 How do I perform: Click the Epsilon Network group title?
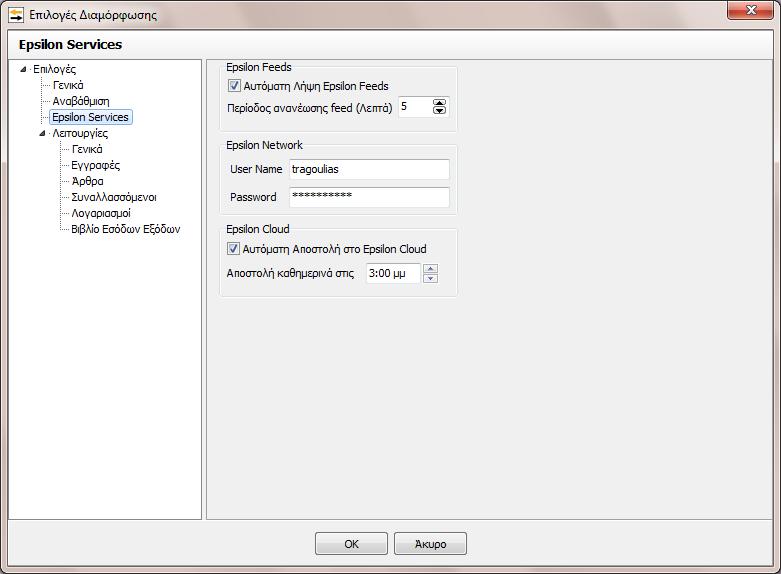point(264,145)
